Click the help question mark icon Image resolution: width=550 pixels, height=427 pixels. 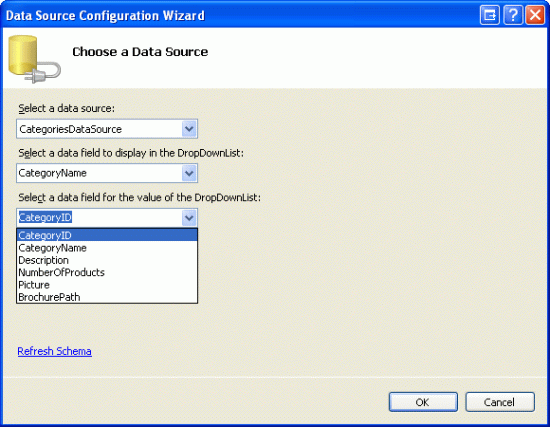pos(512,15)
